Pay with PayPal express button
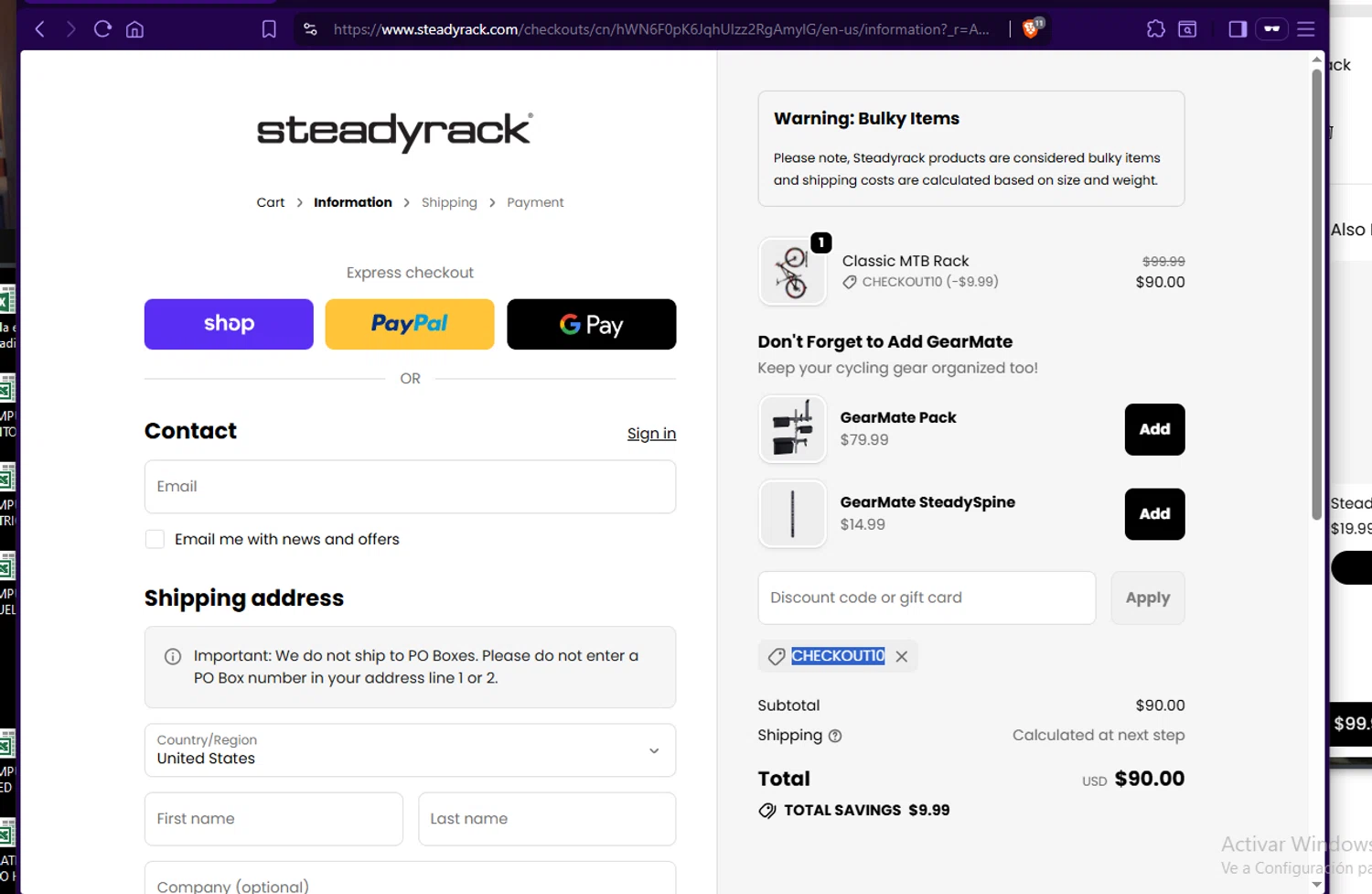The image size is (1372, 894). pos(410,324)
